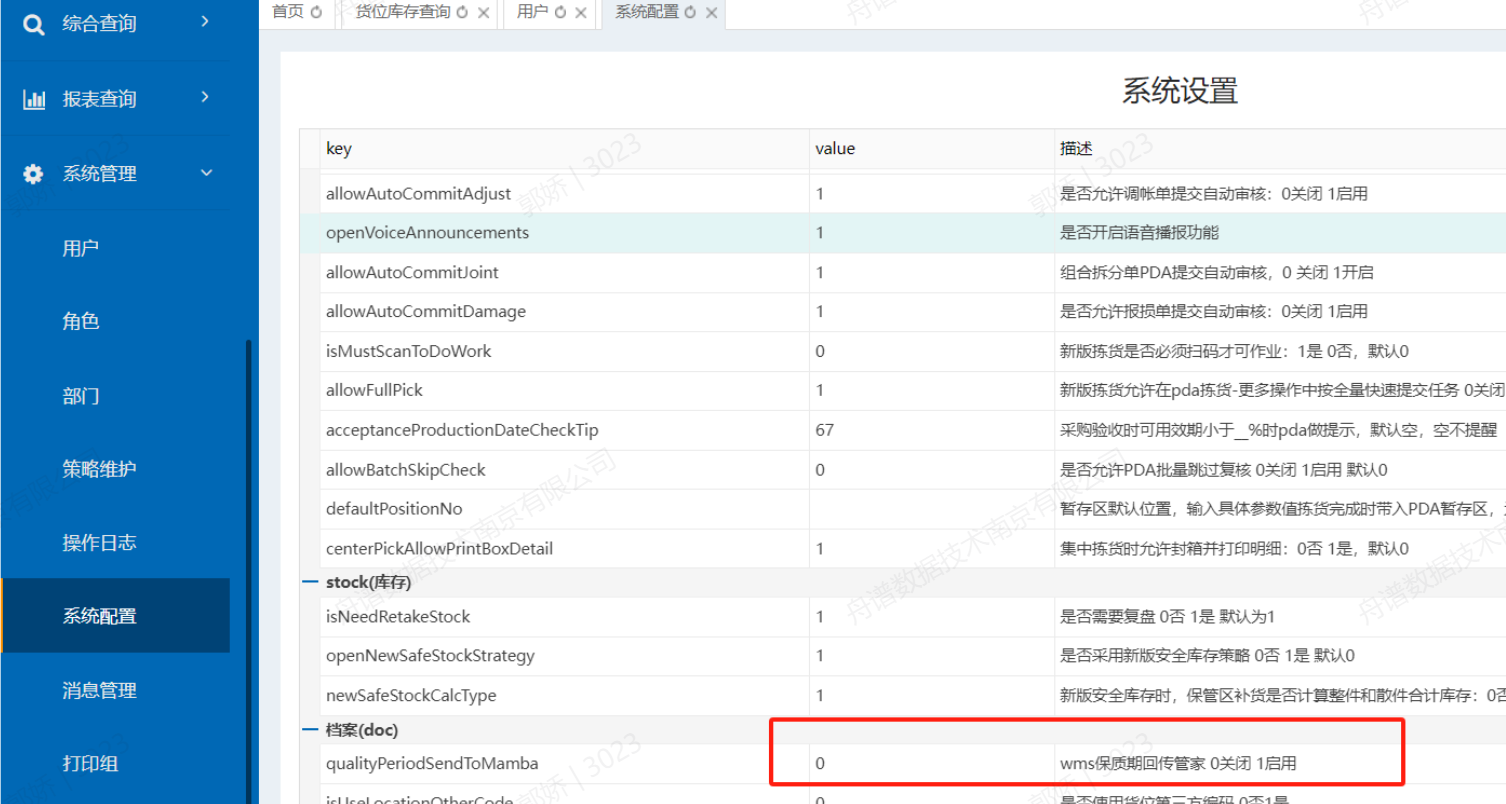Reload the 系统配置 tab via refresh icon

[x=690, y=13]
